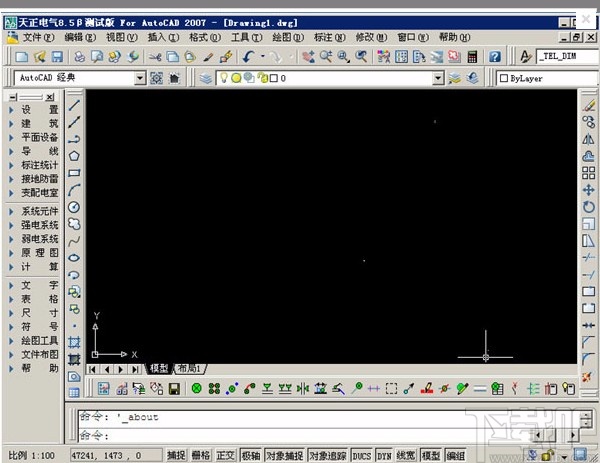Save the drawing with floppy icon
Screen dimensions: 600x463
[57, 57]
